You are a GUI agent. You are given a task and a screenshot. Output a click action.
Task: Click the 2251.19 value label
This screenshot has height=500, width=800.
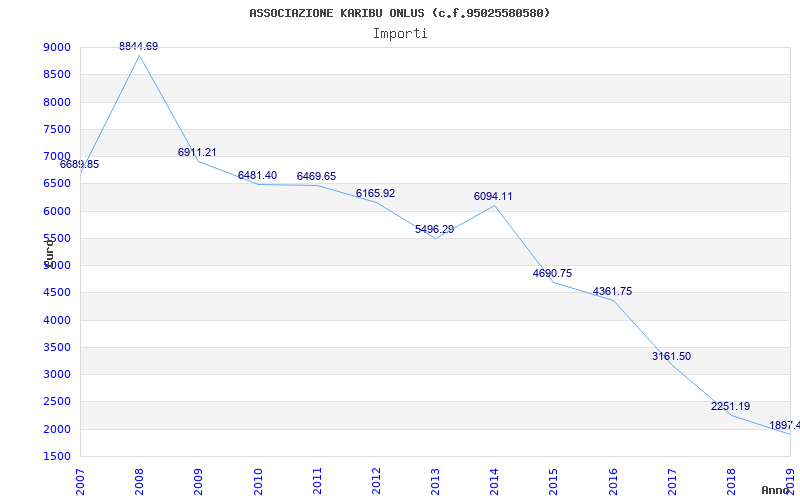(731, 407)
